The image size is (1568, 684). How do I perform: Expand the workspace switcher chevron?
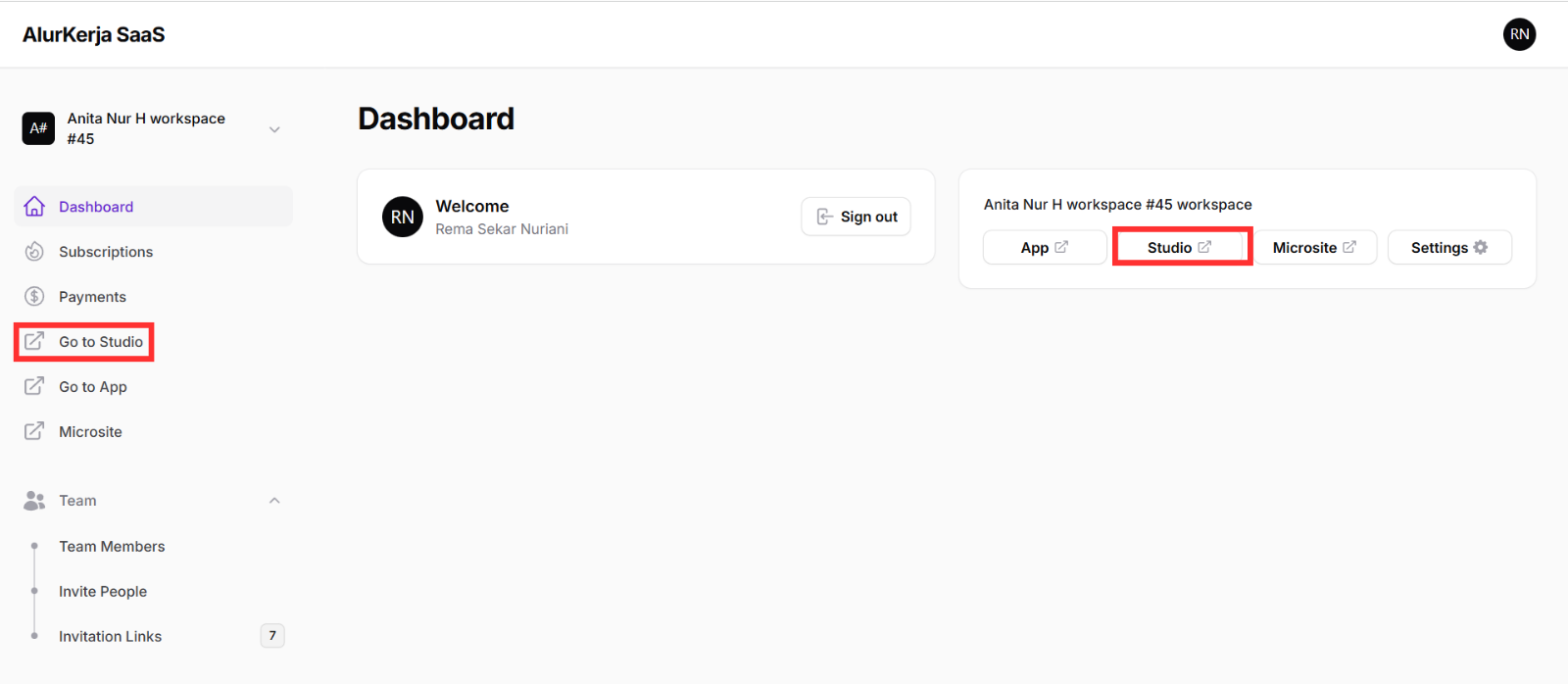coord(274,127)
